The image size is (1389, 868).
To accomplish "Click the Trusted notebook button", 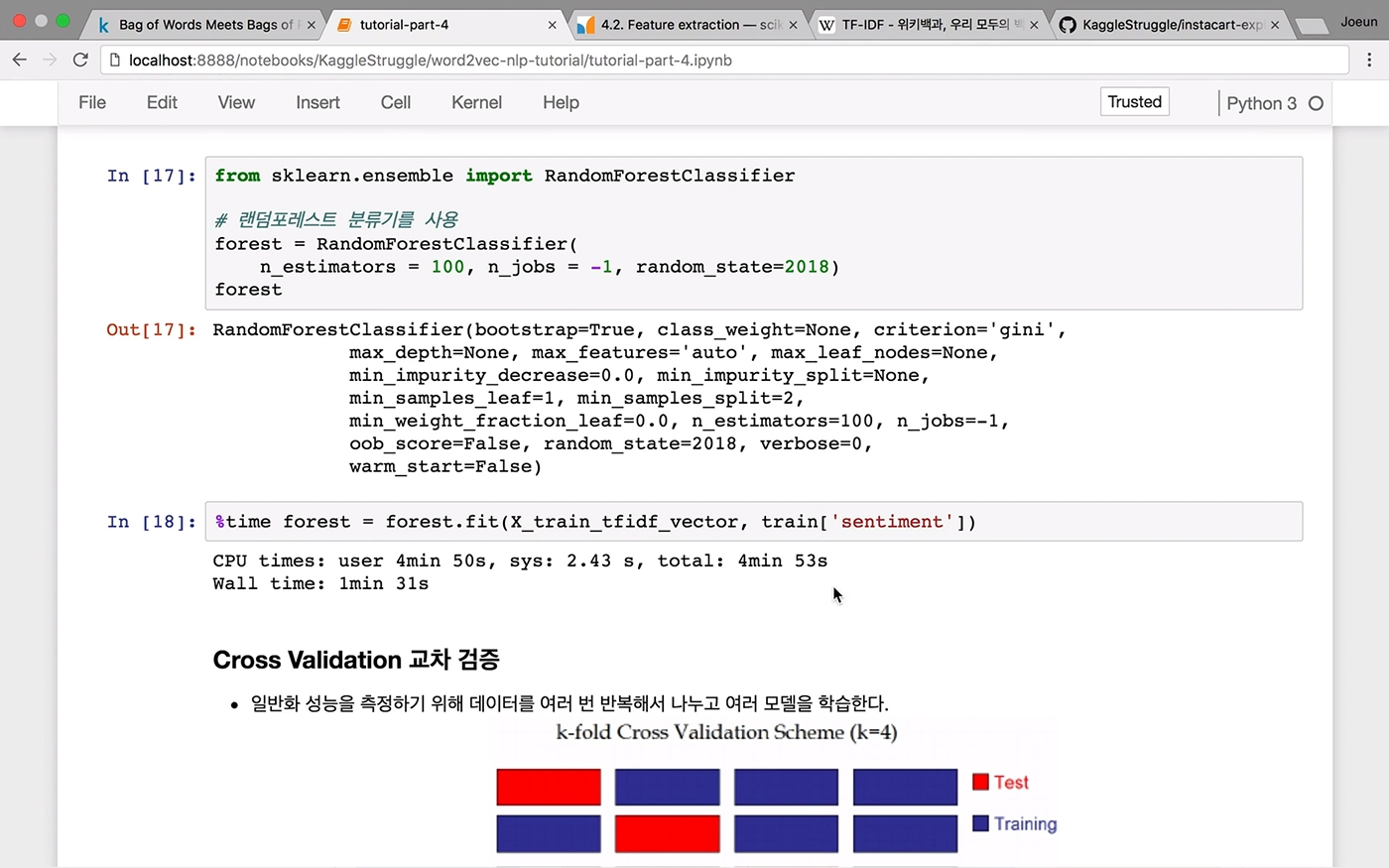I will [x=1134, y=101].
